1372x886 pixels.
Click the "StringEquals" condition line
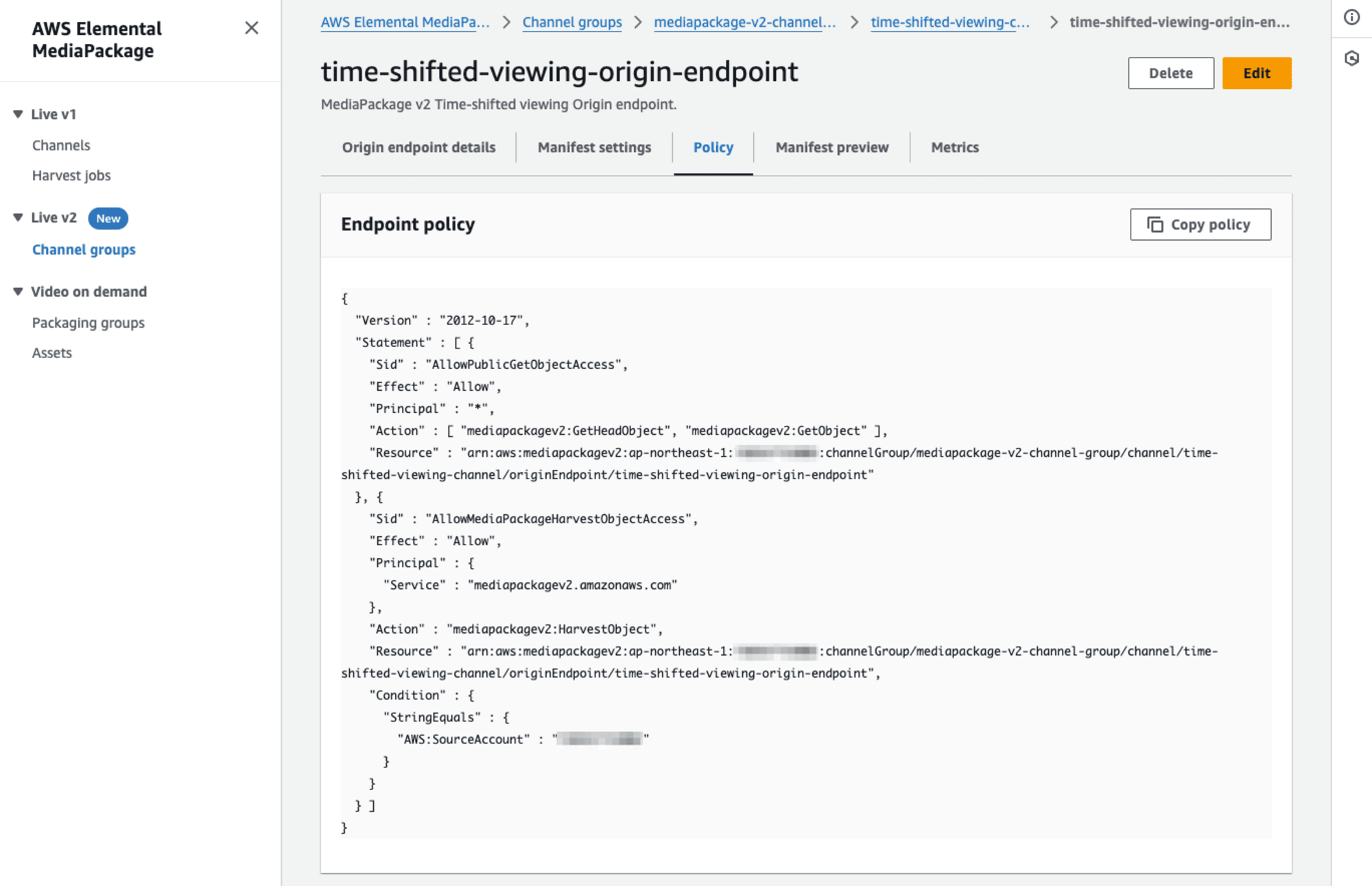[447, 717]
